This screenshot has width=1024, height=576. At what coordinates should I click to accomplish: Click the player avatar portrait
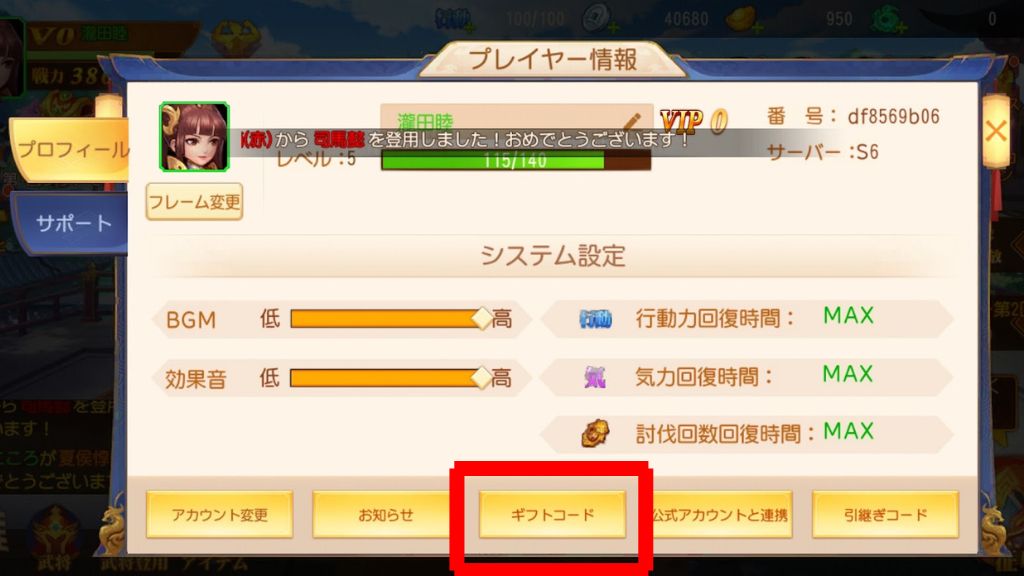pos(195,136)
